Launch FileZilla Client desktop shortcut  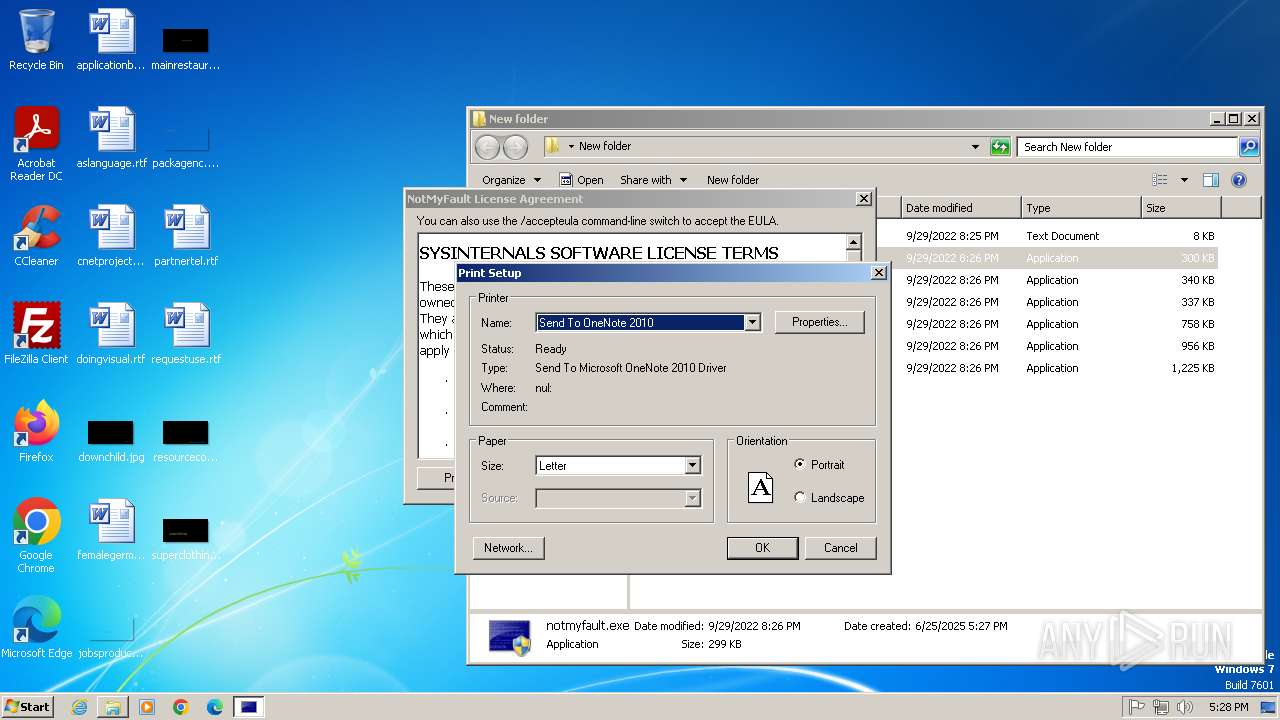(36, 334)
